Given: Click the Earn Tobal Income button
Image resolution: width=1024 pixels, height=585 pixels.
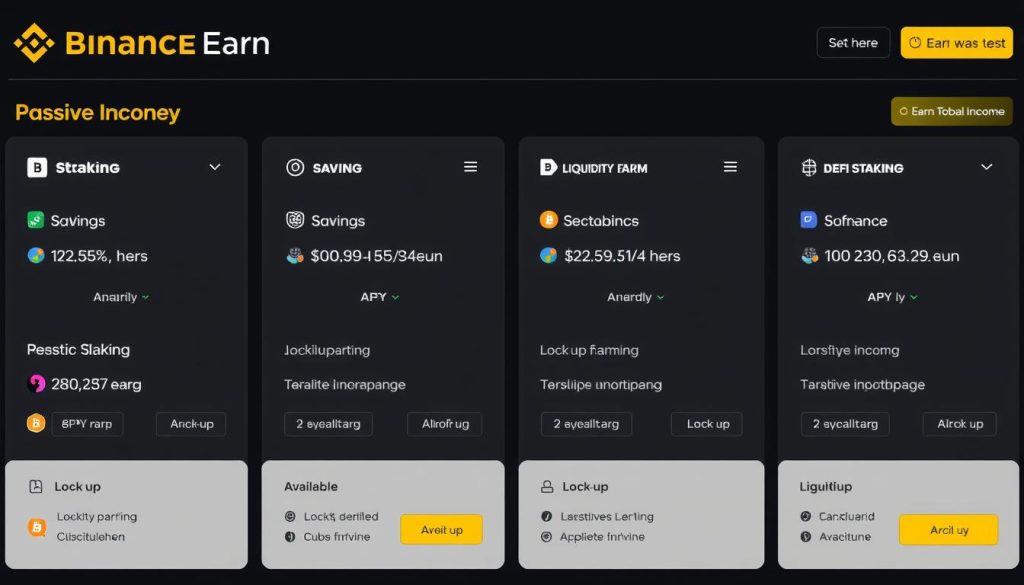Looking at the screenshot, I should point(952,112).
